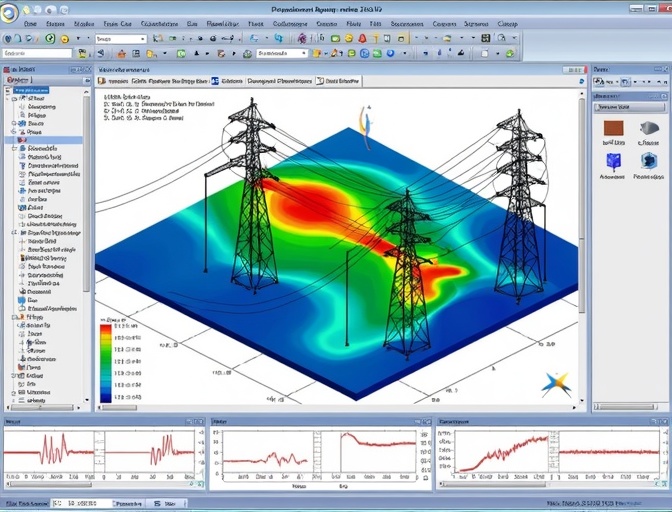Screen dimensions: 672x512
Task: Open the first toolbar row's combo box
Action: click(119, 38)
